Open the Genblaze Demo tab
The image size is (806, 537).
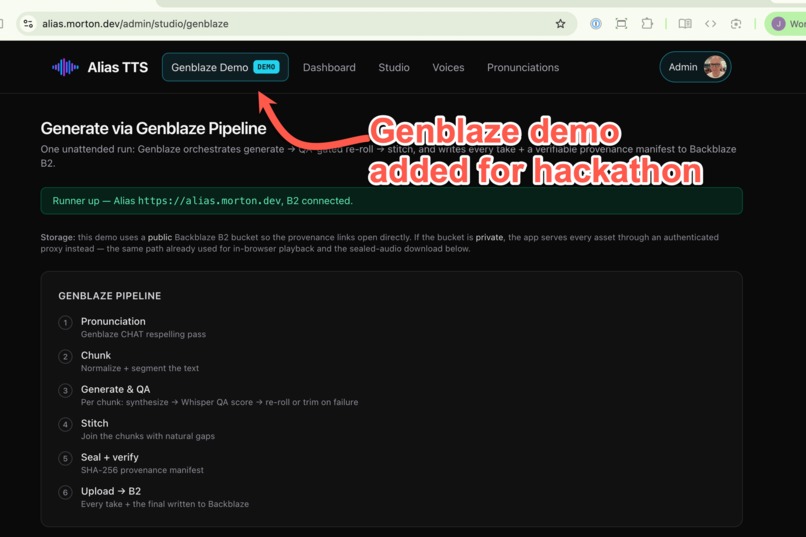pos(225,67)
